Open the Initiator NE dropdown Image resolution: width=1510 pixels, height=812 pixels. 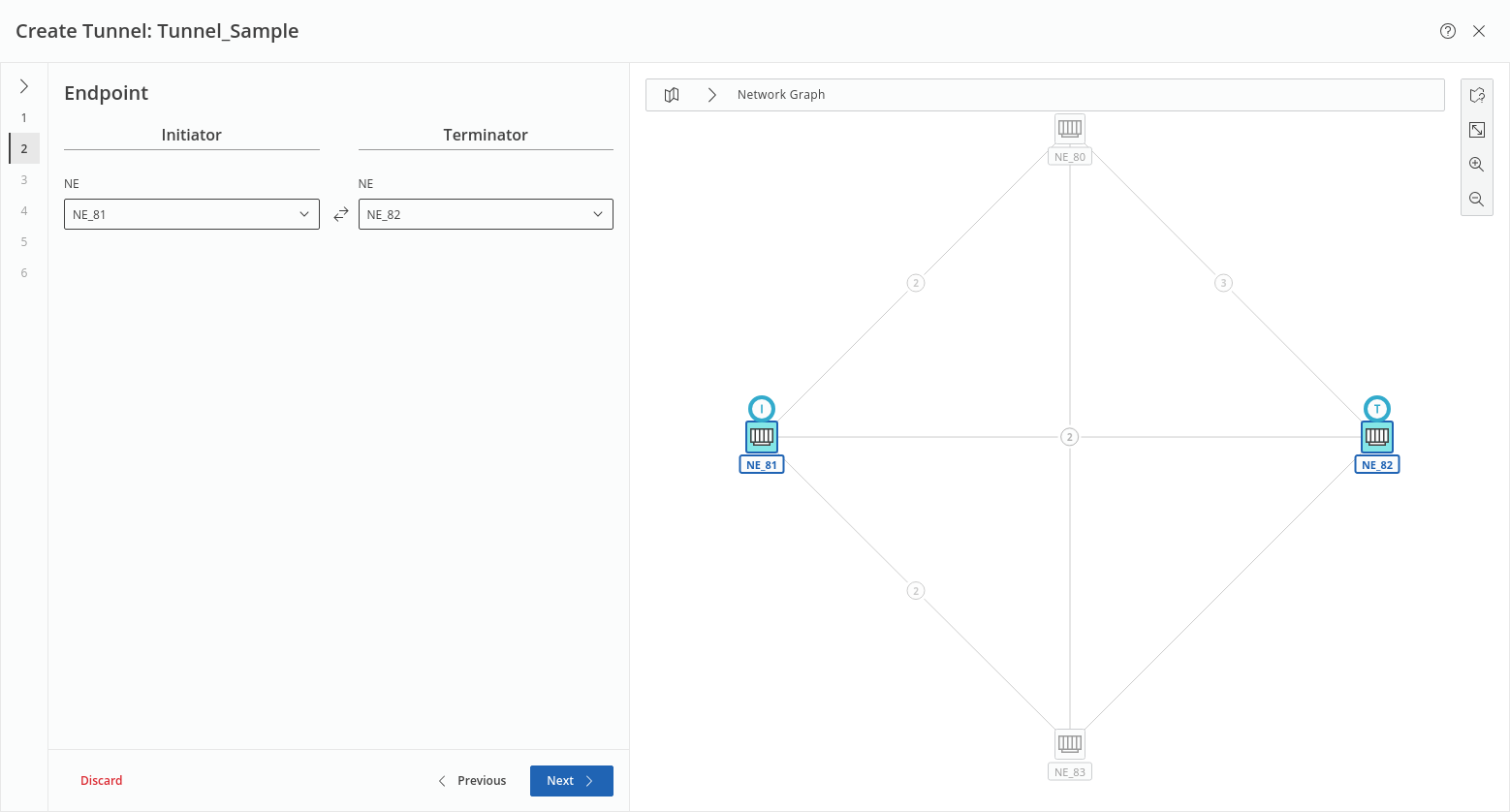click(x=192, y=214)
